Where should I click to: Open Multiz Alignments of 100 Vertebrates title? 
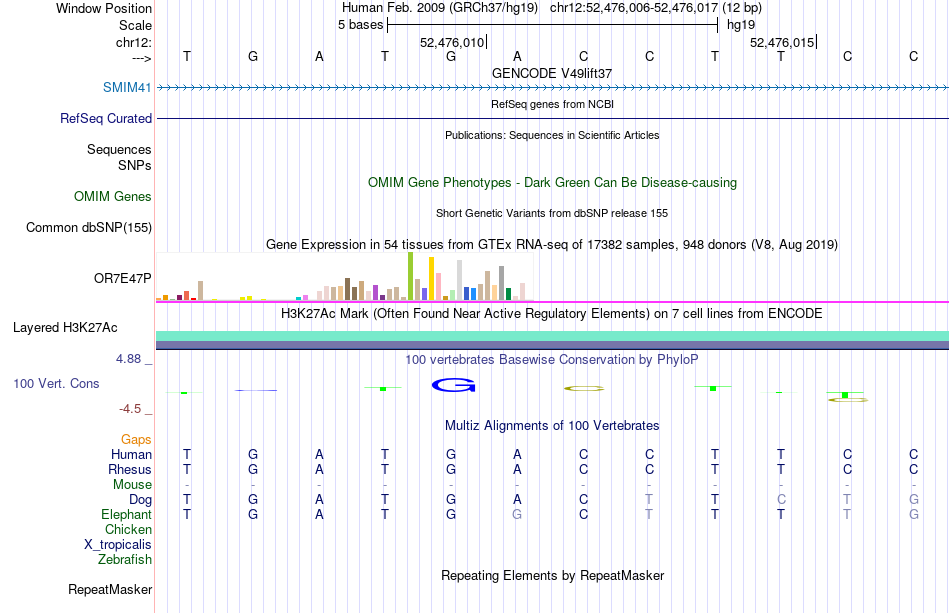click(x=552, y=425)
